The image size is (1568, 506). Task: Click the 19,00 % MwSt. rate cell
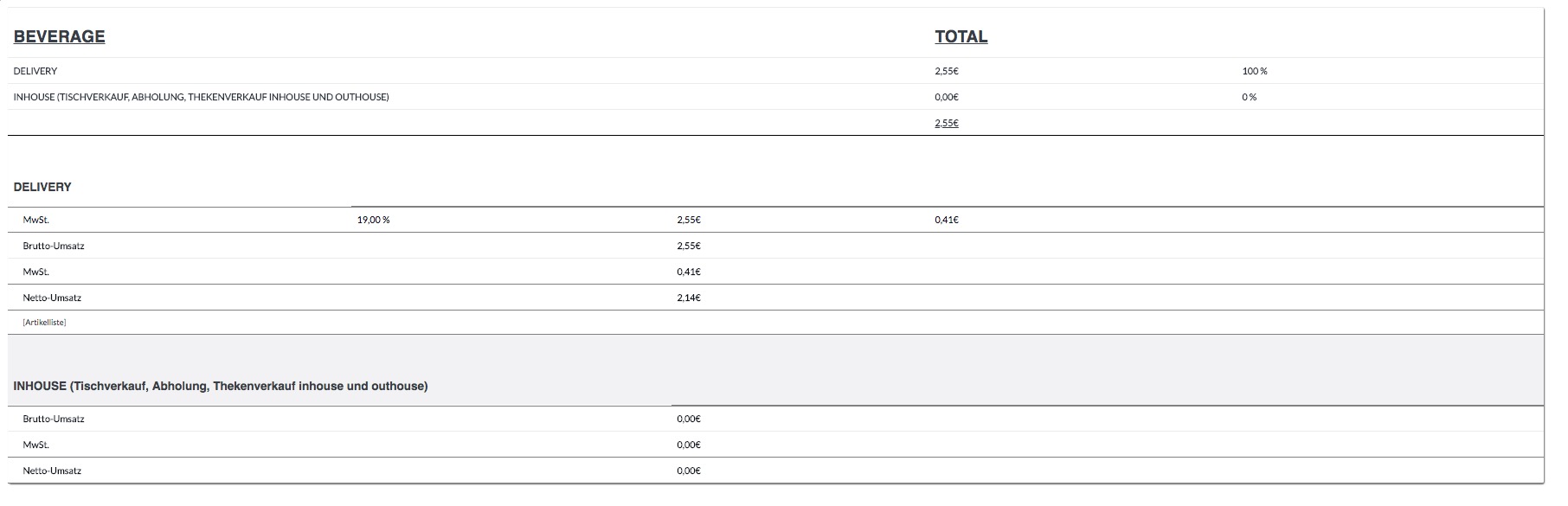point(374,220)
